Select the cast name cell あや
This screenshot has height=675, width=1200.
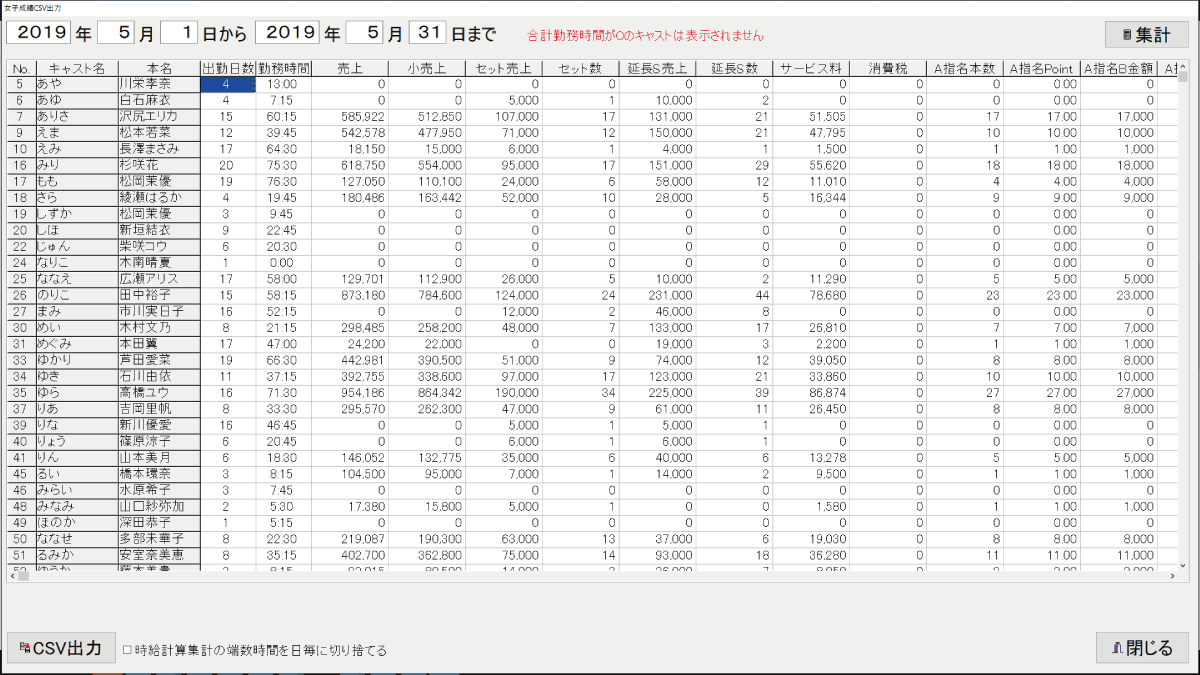click(75, 85)
